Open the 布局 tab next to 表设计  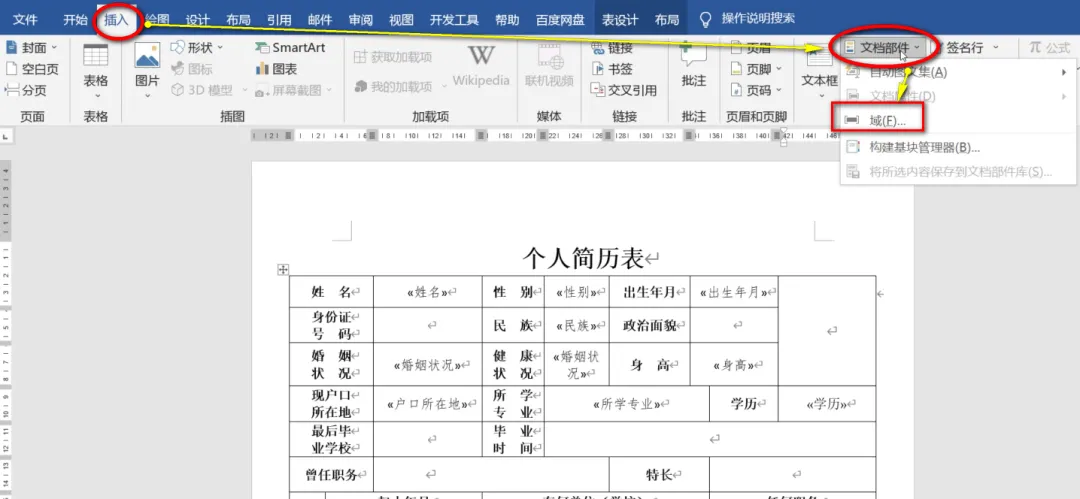click(x=666, y=19)
